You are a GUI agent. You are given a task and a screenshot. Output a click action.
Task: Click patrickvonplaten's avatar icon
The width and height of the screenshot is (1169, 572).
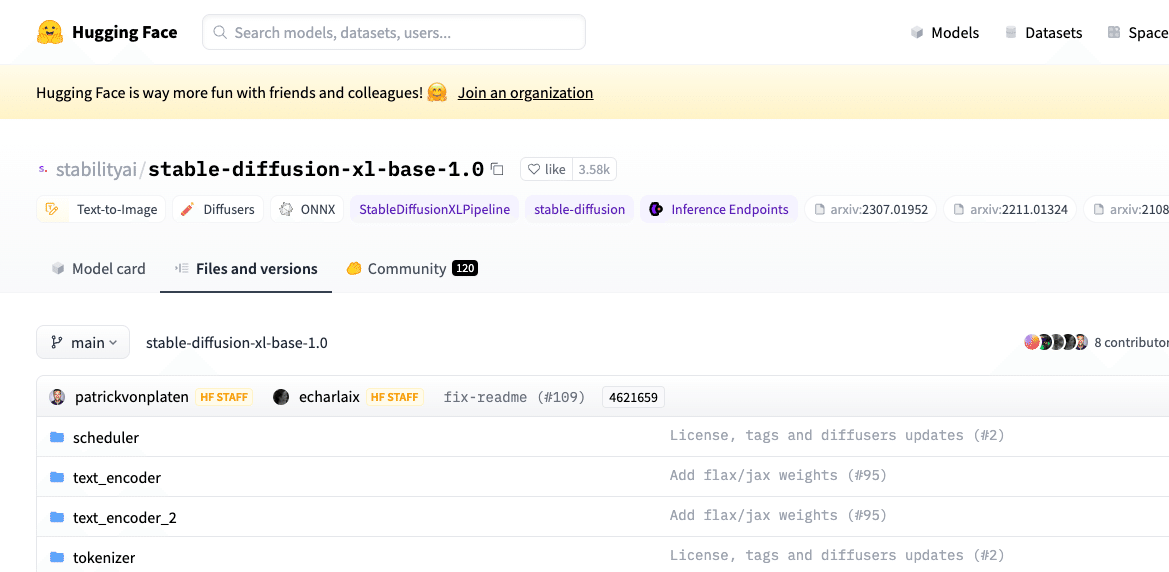click(x=58, y=397)
